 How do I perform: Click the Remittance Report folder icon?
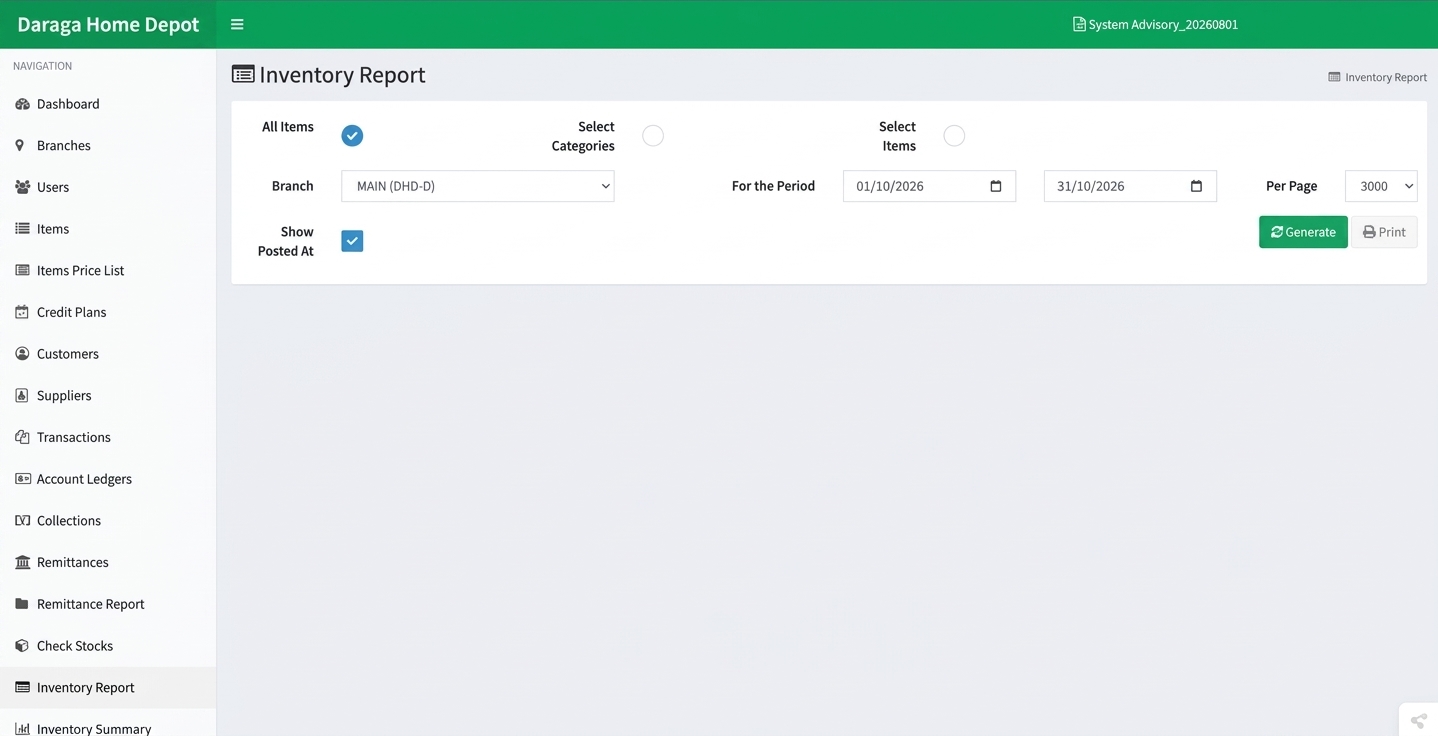coord(22,604)
